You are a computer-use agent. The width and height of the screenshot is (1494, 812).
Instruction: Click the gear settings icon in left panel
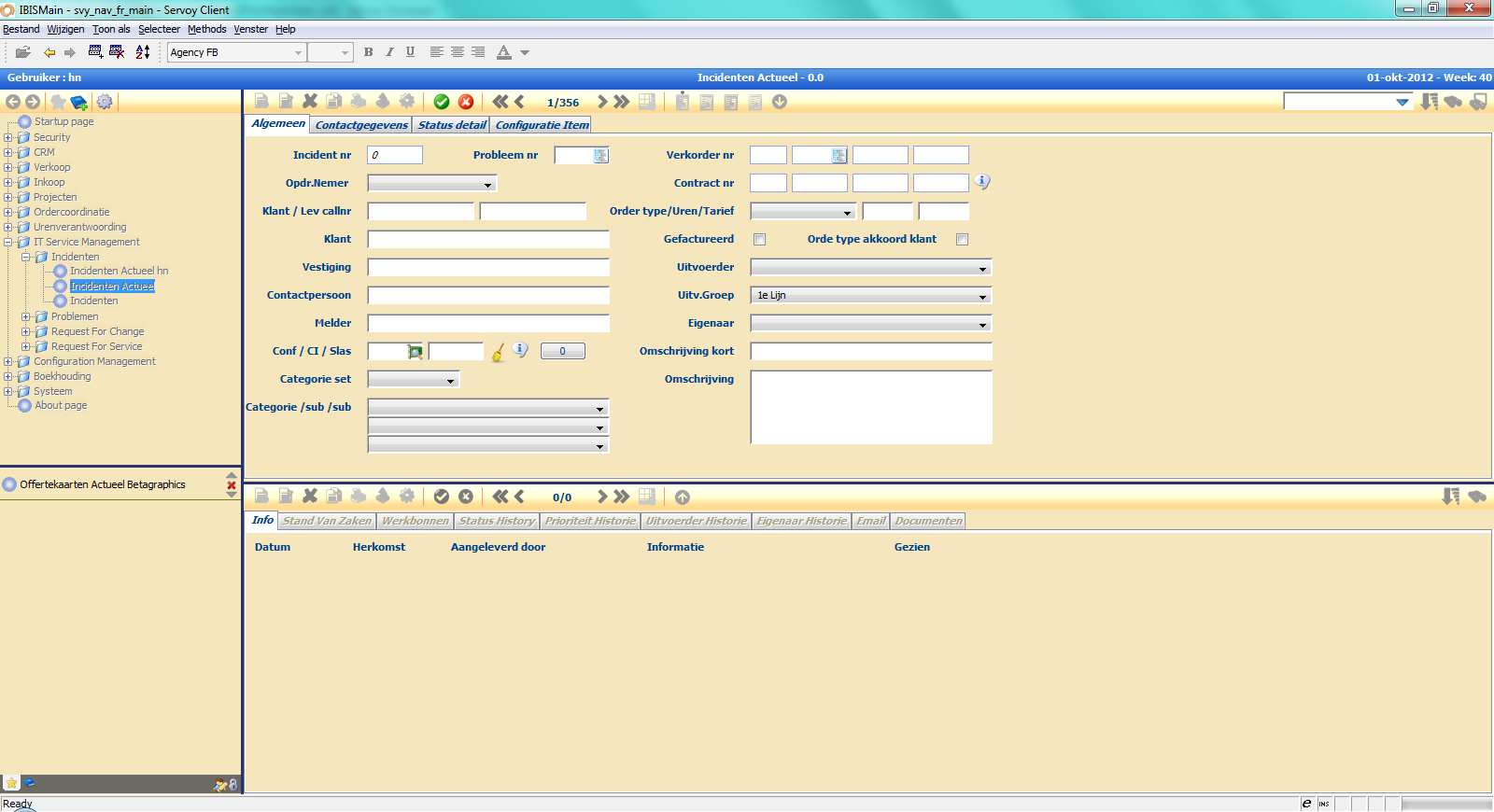[x=105, y=102]
